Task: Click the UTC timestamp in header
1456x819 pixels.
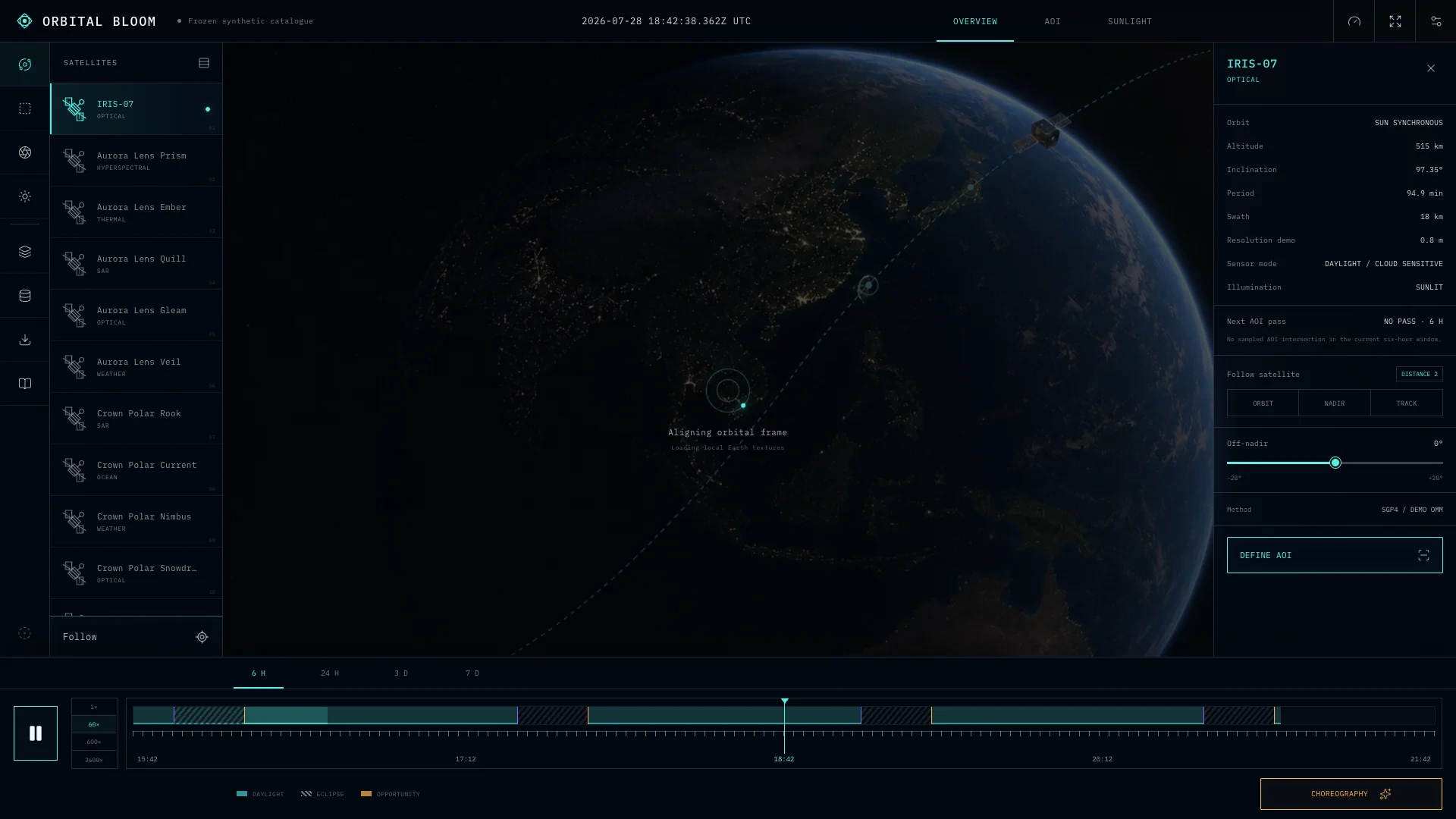Action: [x=666, y=21]
